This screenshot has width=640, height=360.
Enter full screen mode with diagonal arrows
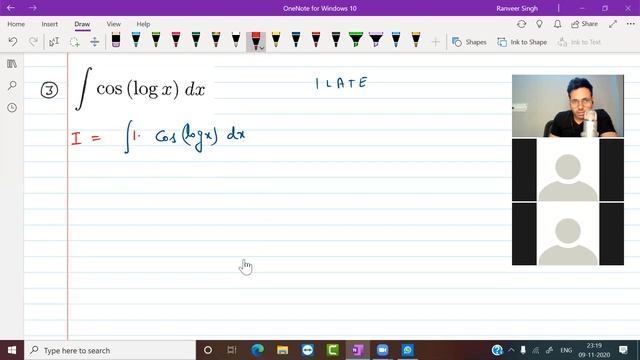pos(613,24)
